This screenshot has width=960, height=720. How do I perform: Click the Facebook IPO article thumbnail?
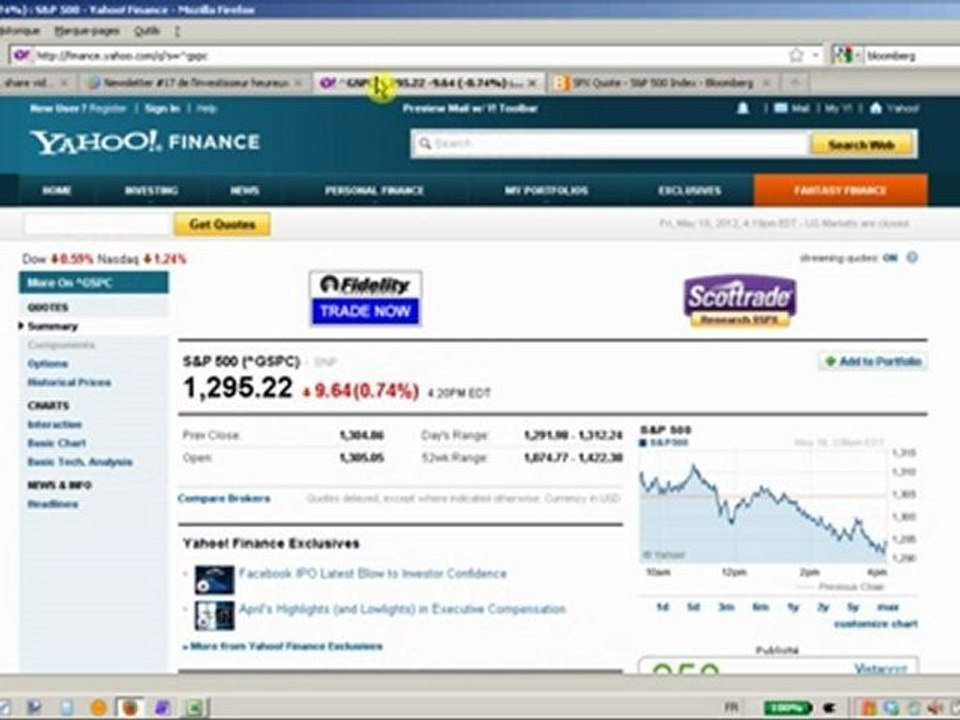click(x=214, y=580)
